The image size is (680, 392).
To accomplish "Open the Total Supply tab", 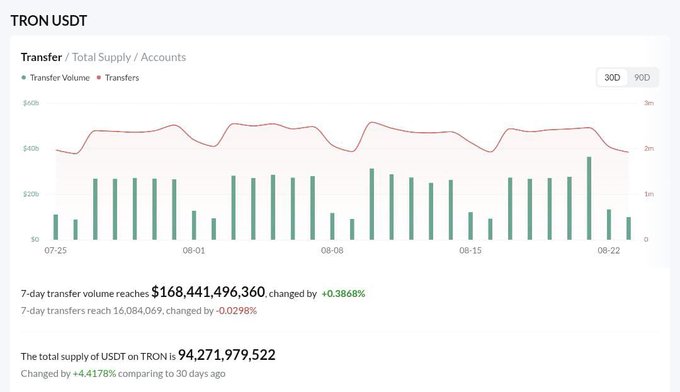I will tap(101, 57).
